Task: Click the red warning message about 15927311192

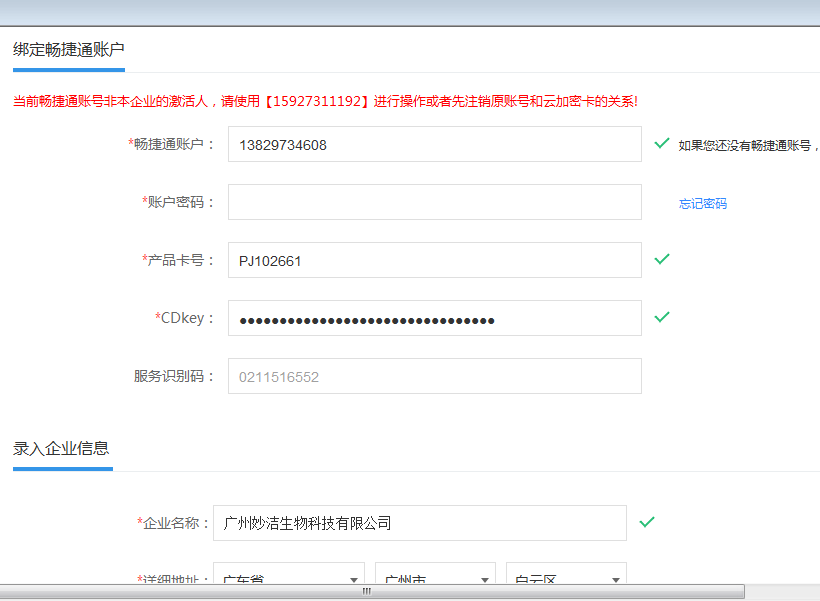Action: [x=325, y=101]
